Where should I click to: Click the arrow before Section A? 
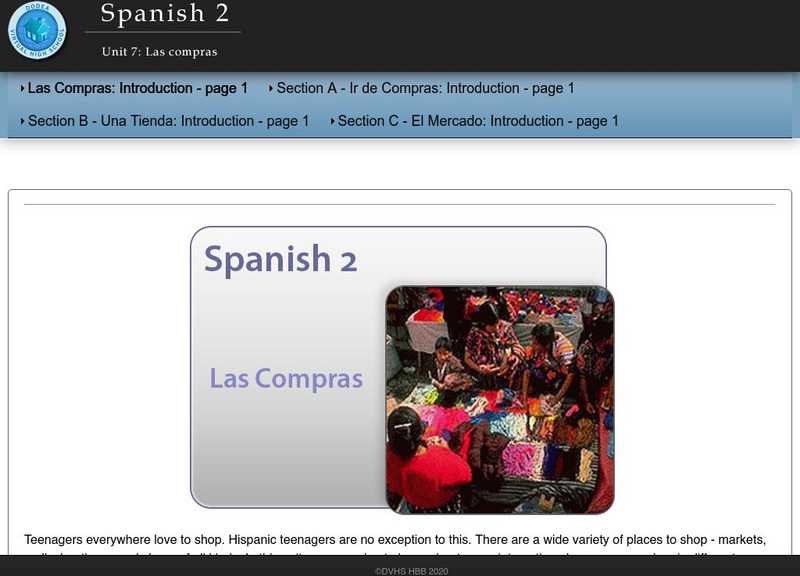[x=271, y=88]
